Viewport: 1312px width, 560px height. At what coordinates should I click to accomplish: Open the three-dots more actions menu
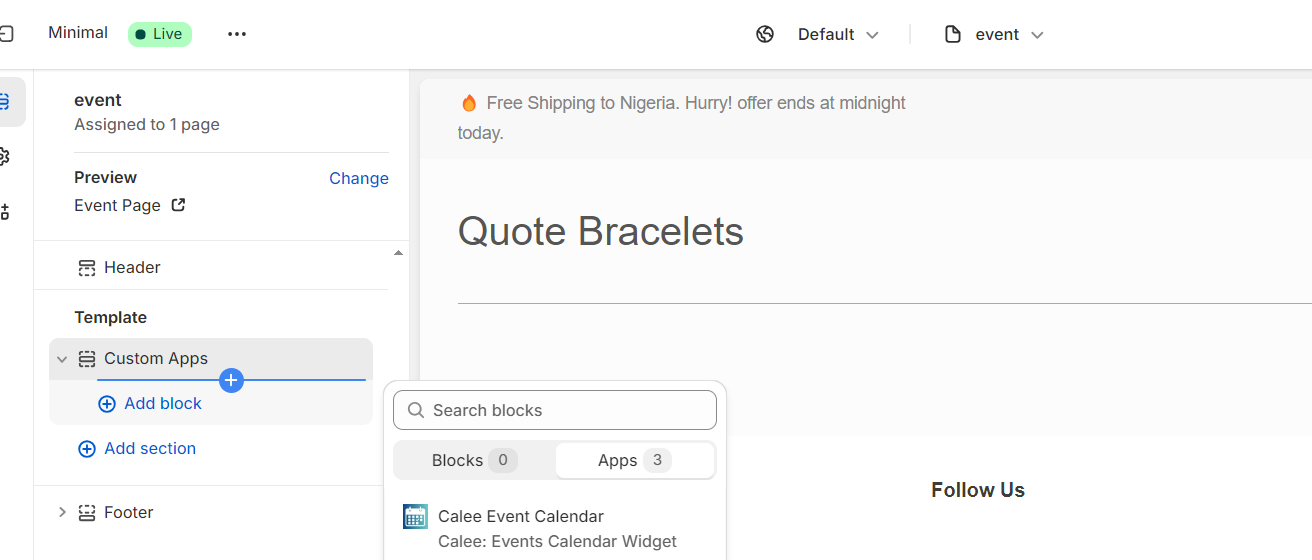236,34
